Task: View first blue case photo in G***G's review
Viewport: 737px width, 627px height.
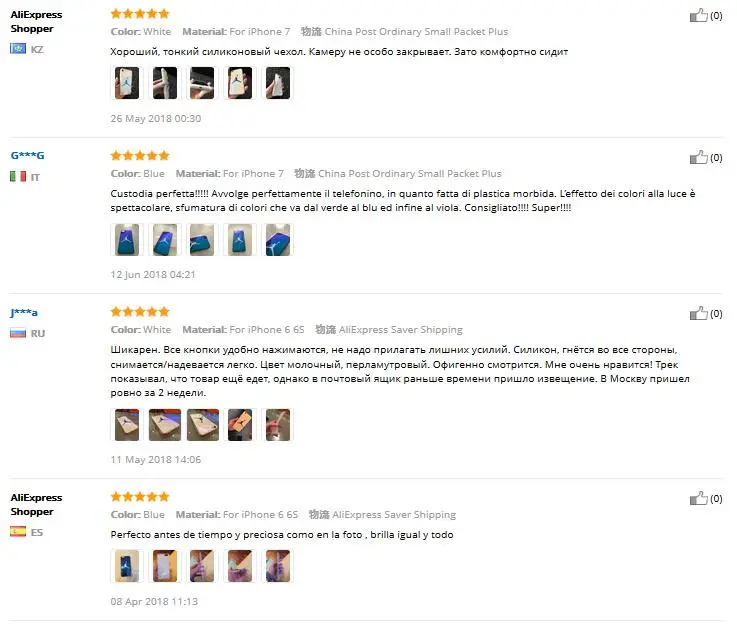Action: click(x=127, y=240)
